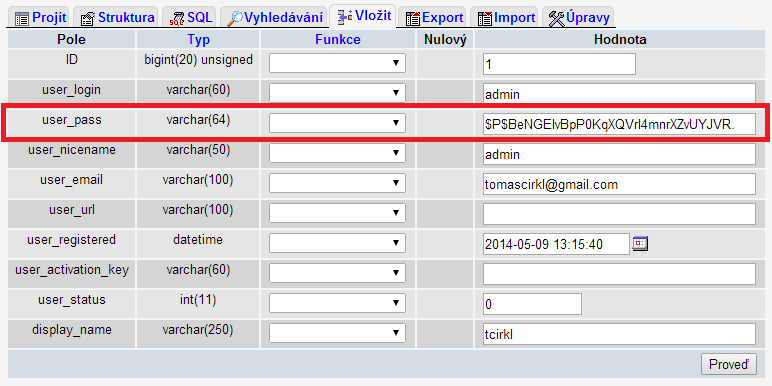Image resolution: width=772 pixels, height=386 pixels.
Task: Focus the display_name field with tcirkl
Action: click(x=619, y=334)
